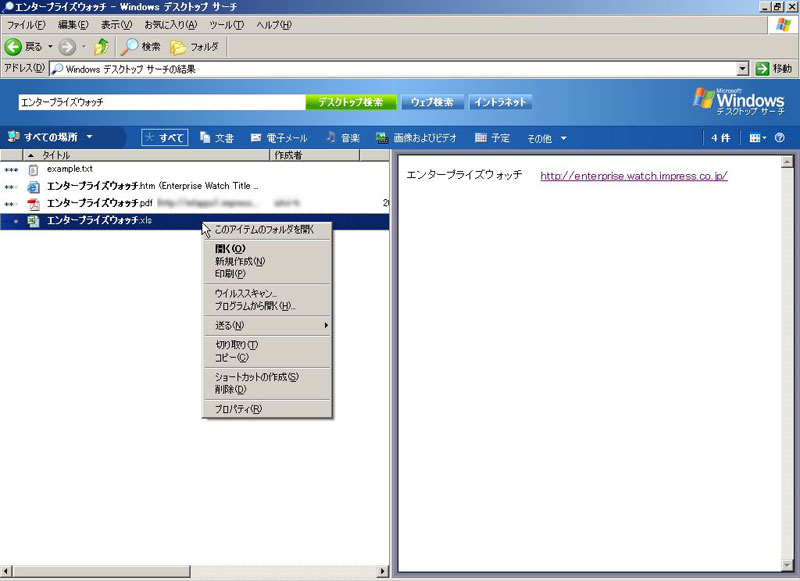This screenshot has width=800, height=581.
Task: Click the Forward arrow icon
Action: (67, 47)
